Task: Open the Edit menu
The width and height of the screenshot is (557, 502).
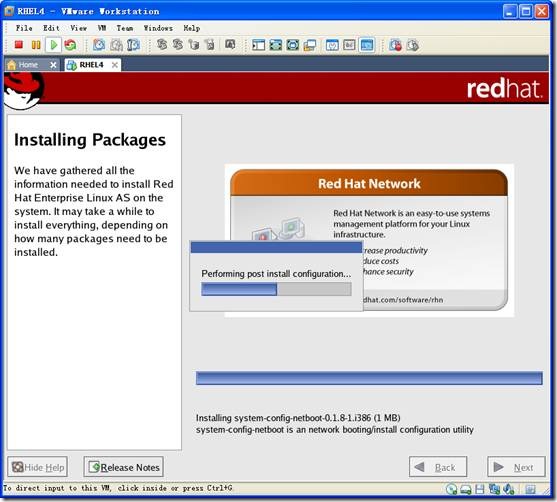Action: (x=51, y=28)
